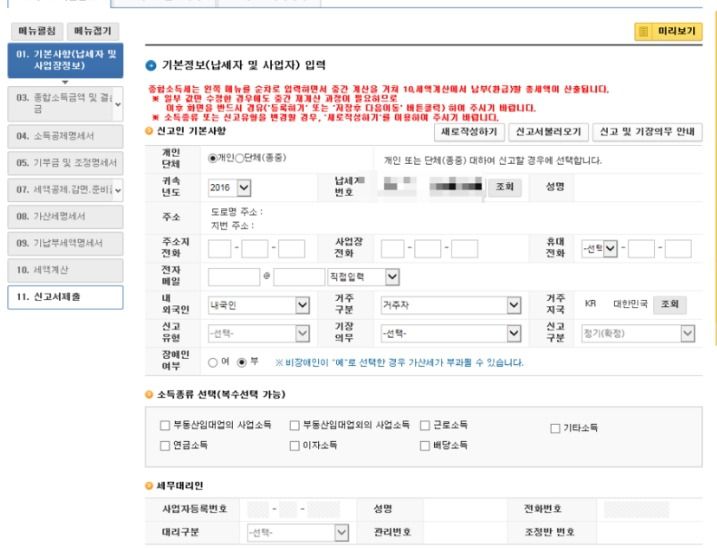Check 부동산임대업의 사업소득

point(165,425)
